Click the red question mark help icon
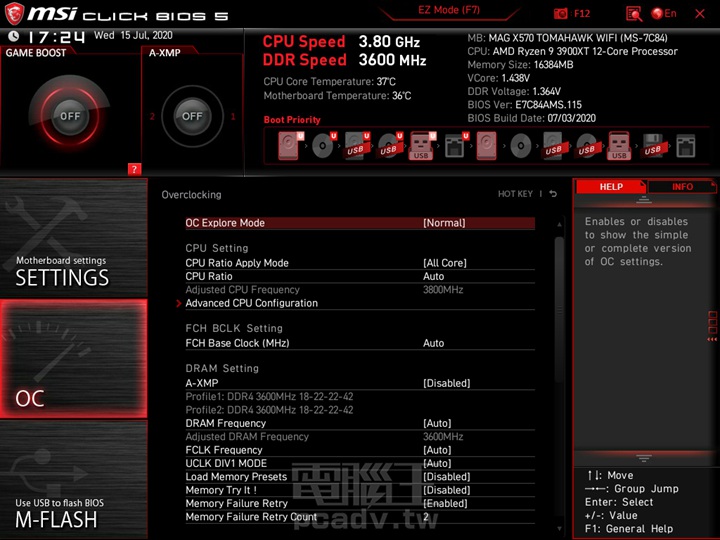Screen dimensions: 720x540 [x=134, y=169]
